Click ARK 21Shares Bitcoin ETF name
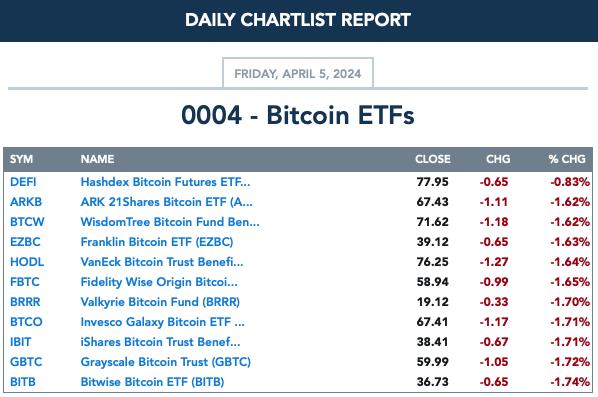The image size is (598, 397). pos(167,202)
